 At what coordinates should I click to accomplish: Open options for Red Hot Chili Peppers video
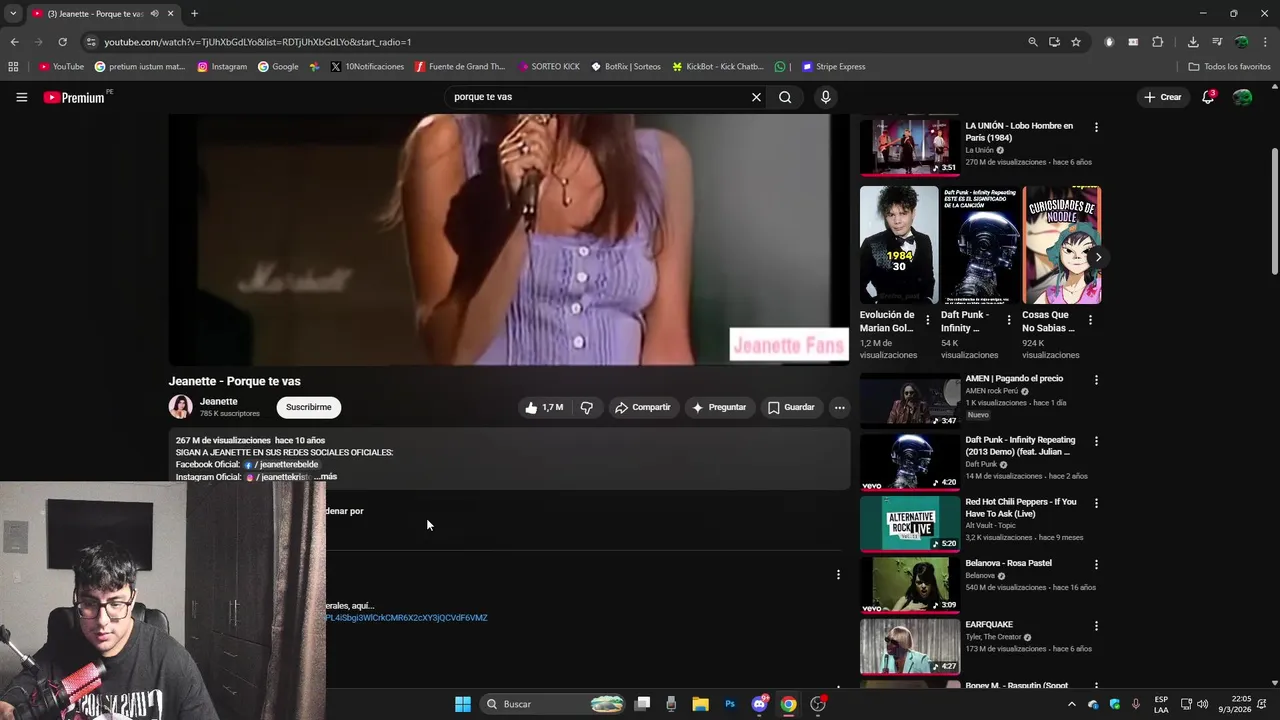1096,503
